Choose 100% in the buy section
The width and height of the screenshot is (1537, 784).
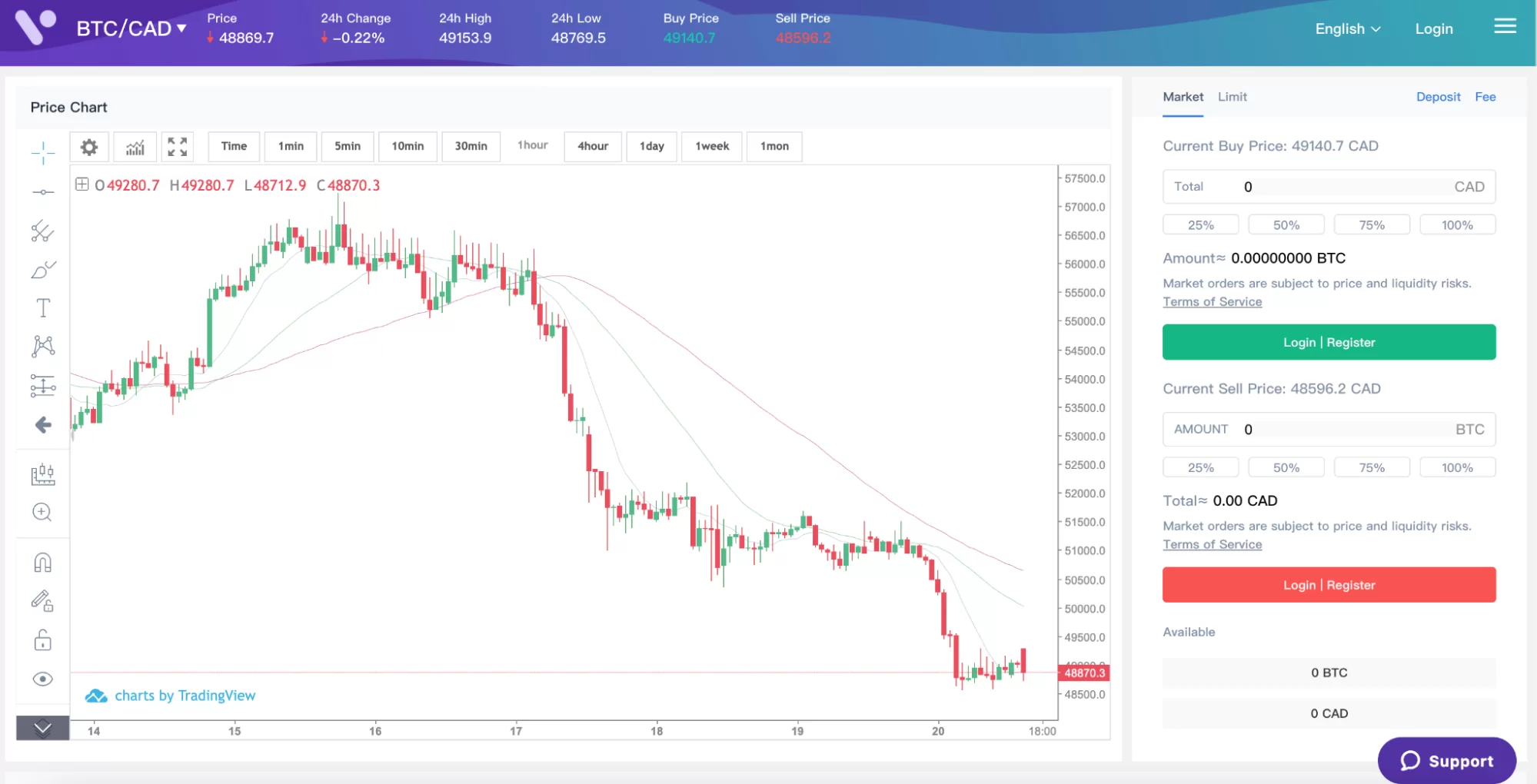(1457, 225)
